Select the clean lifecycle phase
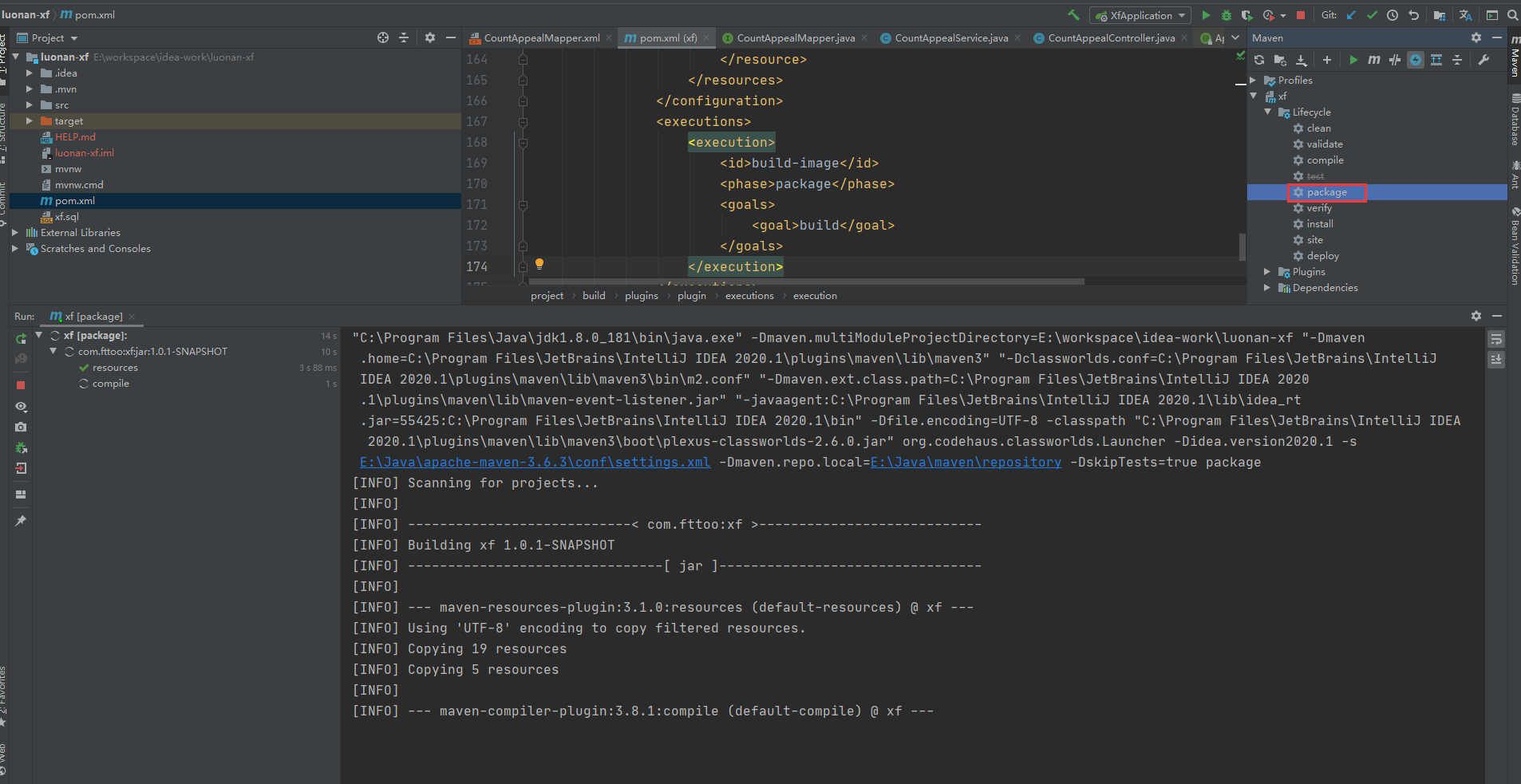 coord(1318,128)
